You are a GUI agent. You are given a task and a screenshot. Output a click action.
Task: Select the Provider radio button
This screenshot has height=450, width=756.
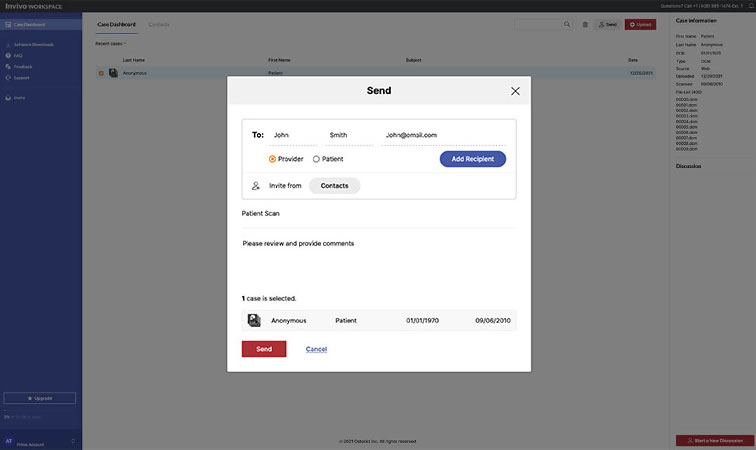(272, 159)
